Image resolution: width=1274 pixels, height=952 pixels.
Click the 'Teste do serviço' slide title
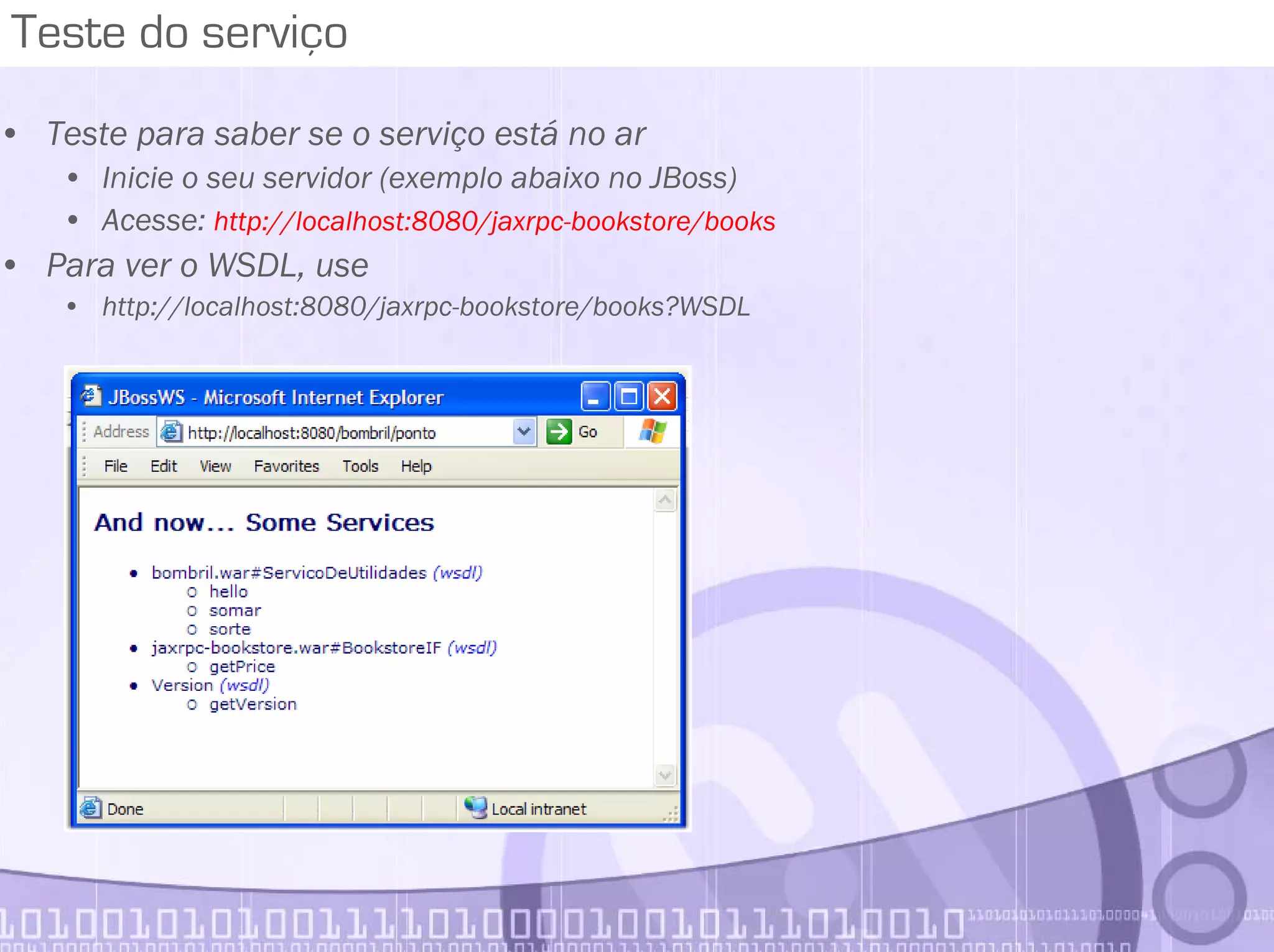[179, 34]
